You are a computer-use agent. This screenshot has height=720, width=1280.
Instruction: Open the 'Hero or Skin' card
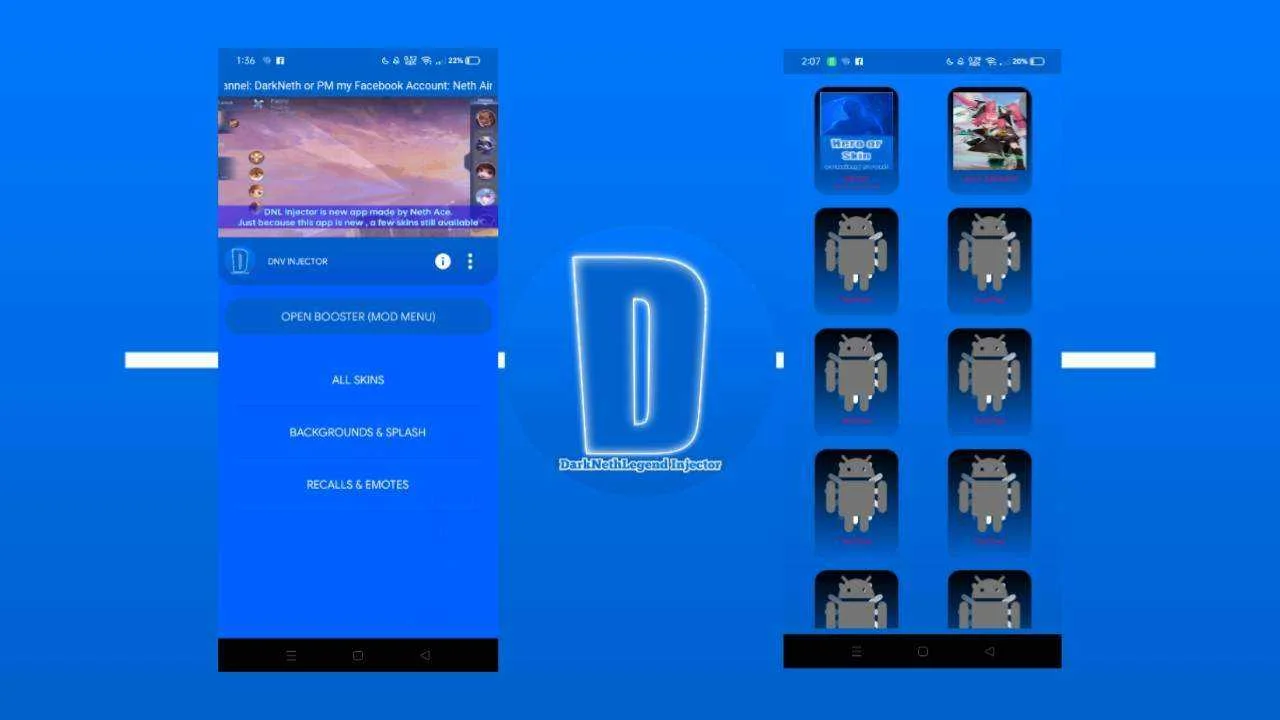coord(856,139)
